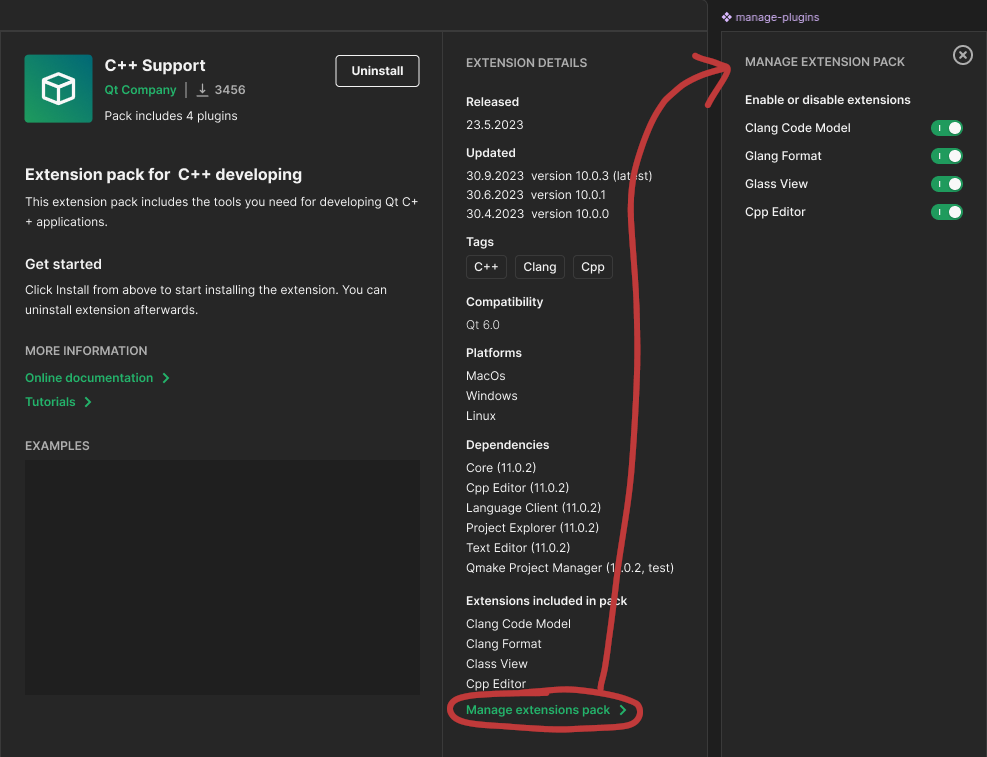The height and width of the screenshot is (757, 987).
Task: Select the Clang tag
Action: 539,267
